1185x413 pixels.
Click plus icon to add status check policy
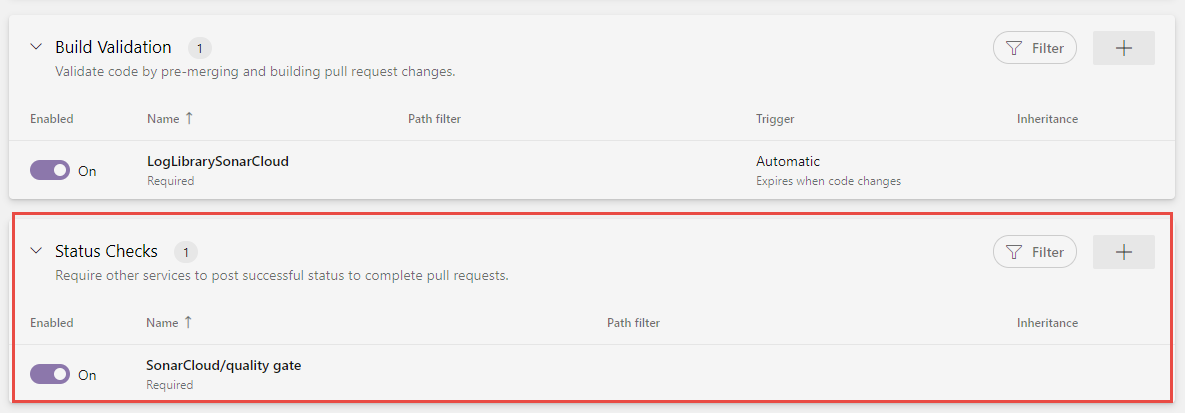point(1123,252)
